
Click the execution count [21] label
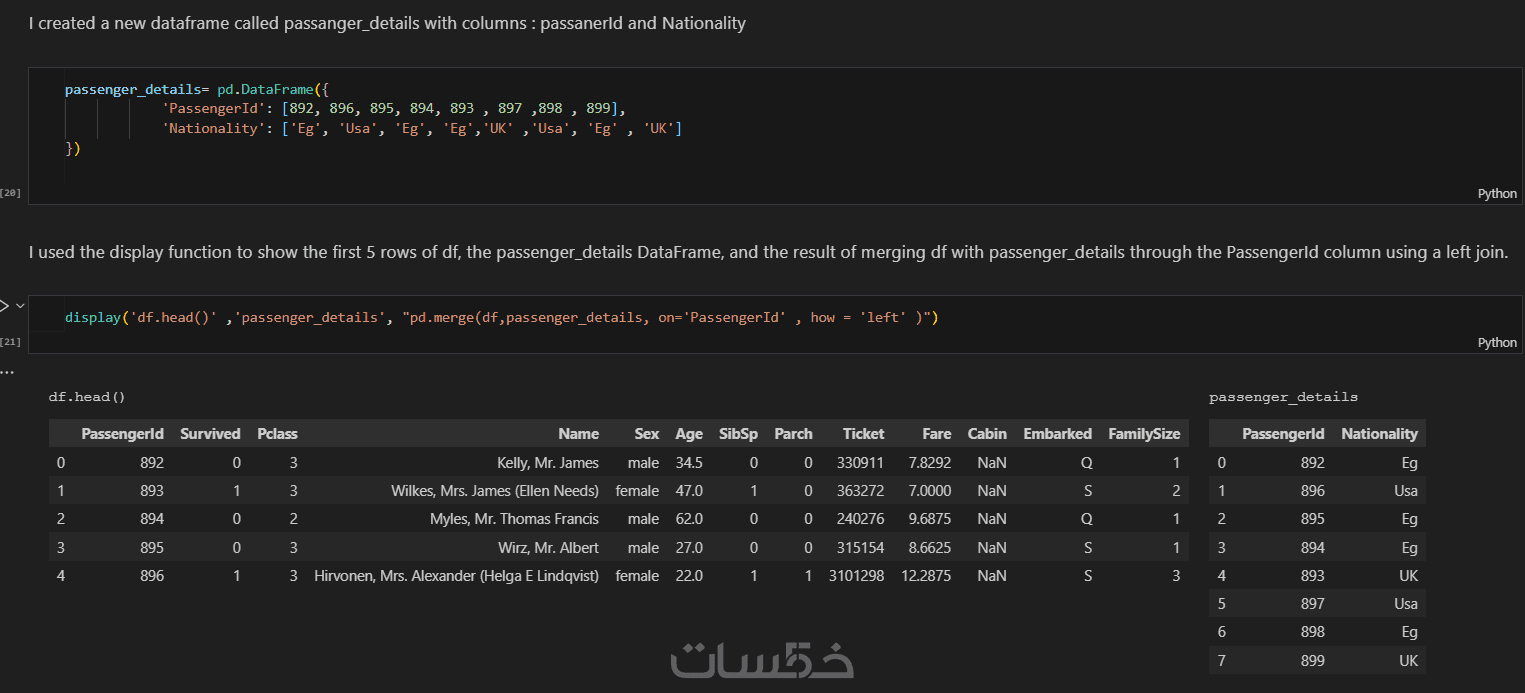tap(11, 342)
